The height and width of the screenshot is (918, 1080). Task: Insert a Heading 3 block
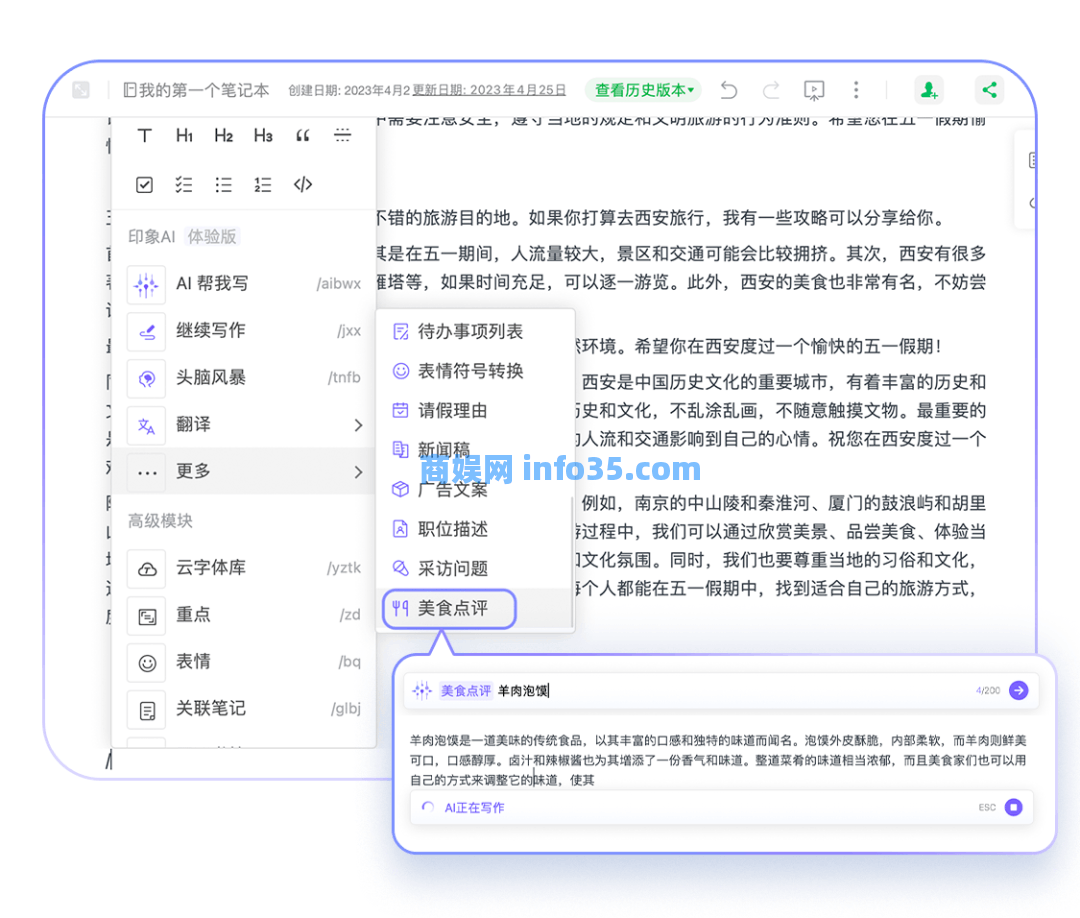263,136
